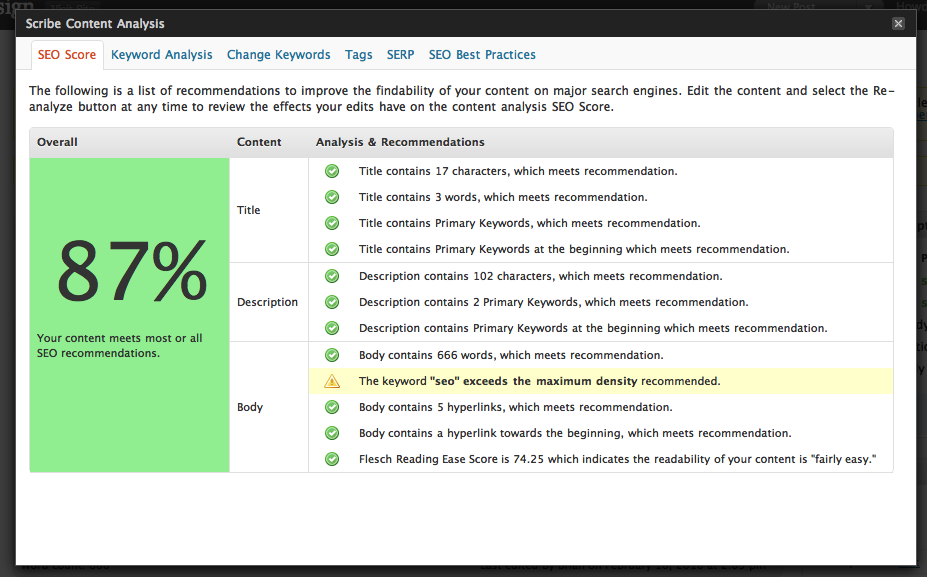Click check icon for Body 666 words

tap(332, 355)
